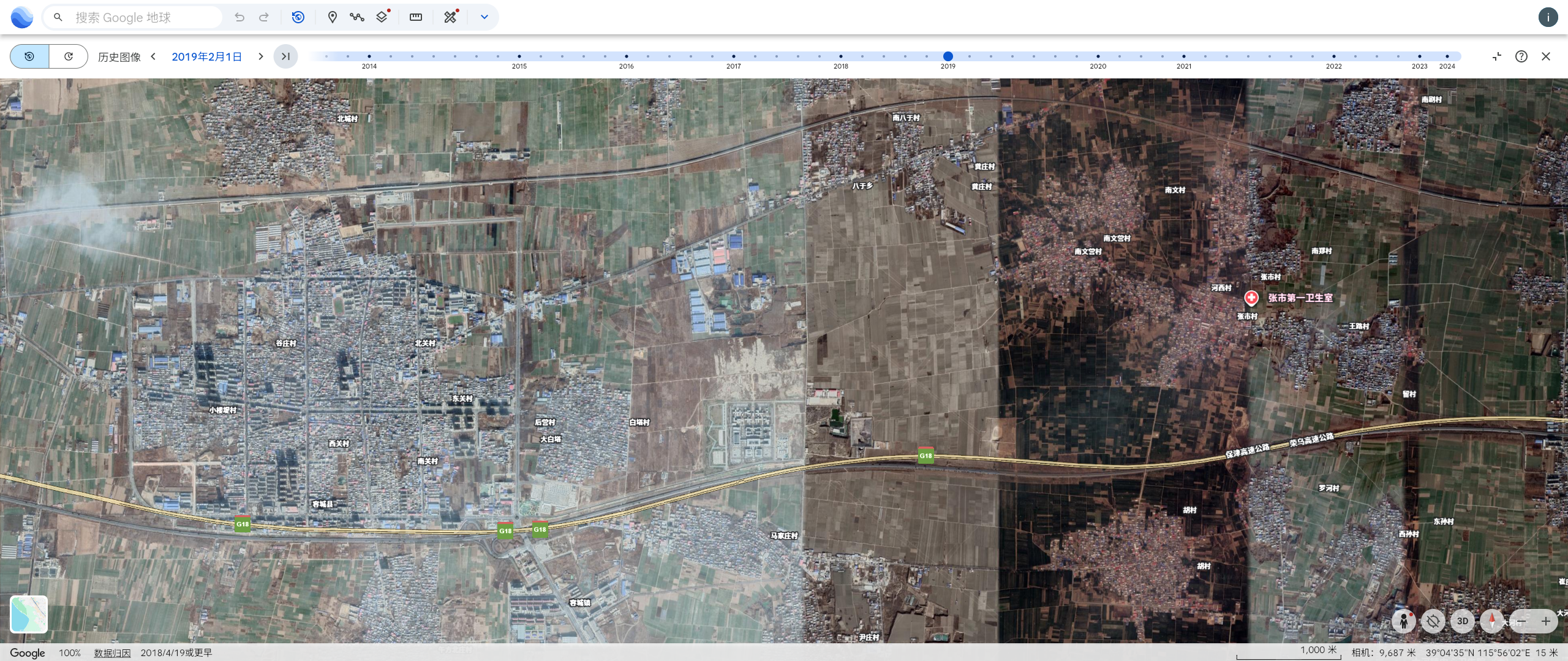Jump to the 2021 marker on the timeline

[x=1183, y=56]
